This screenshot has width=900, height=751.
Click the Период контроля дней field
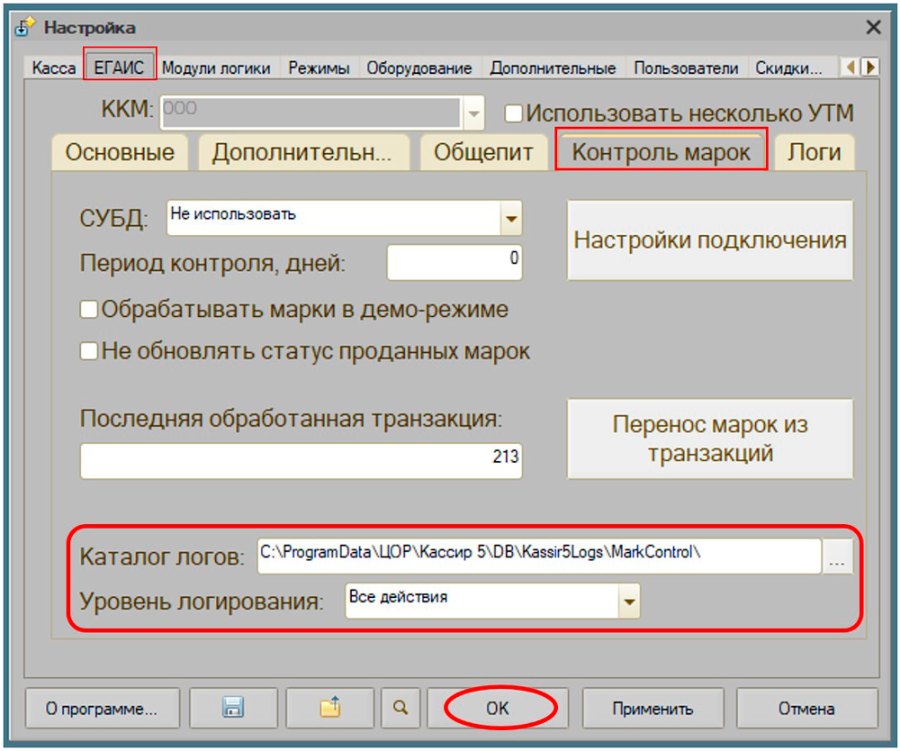(x=455, y=262)
